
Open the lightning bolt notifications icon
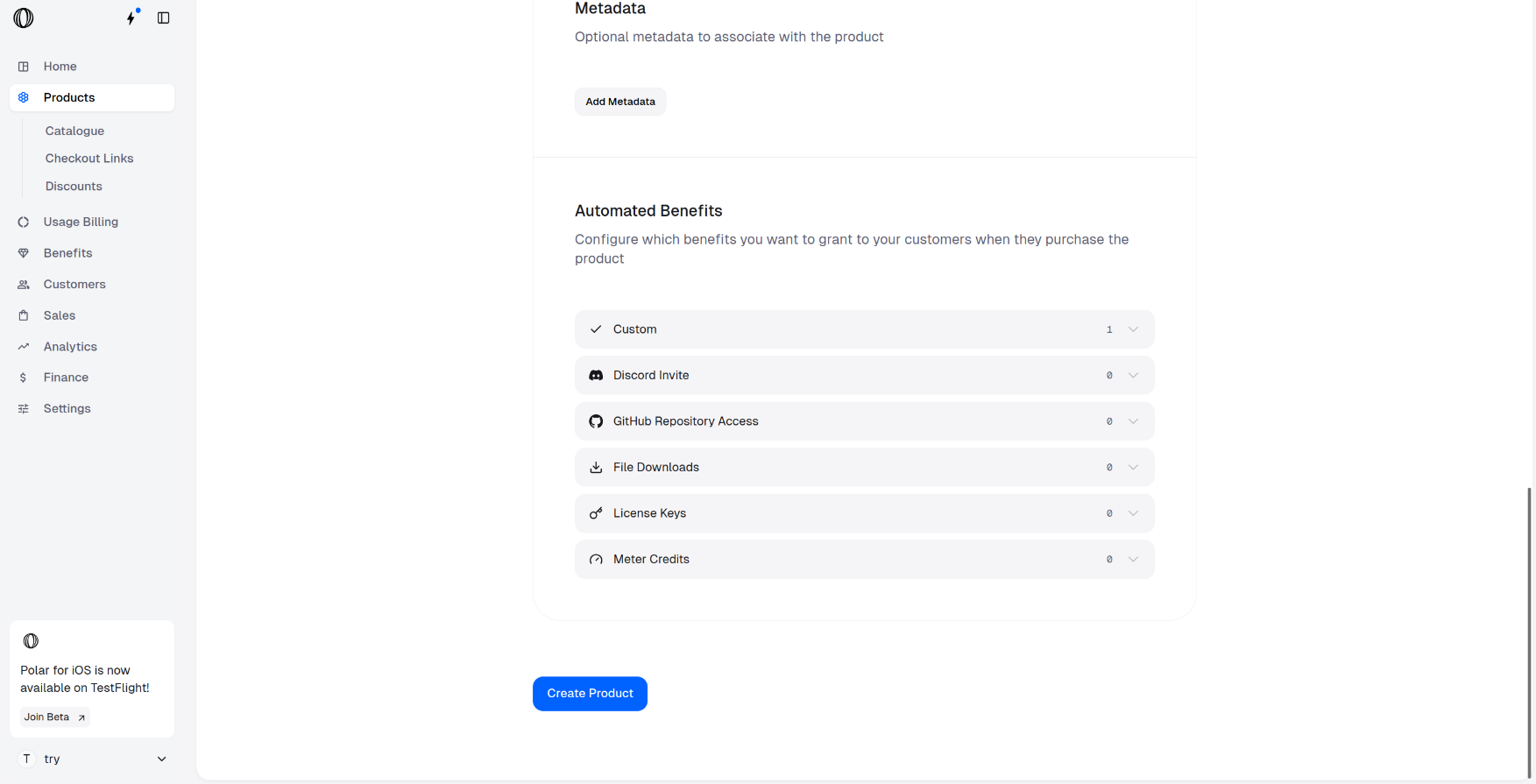(131, 18)
